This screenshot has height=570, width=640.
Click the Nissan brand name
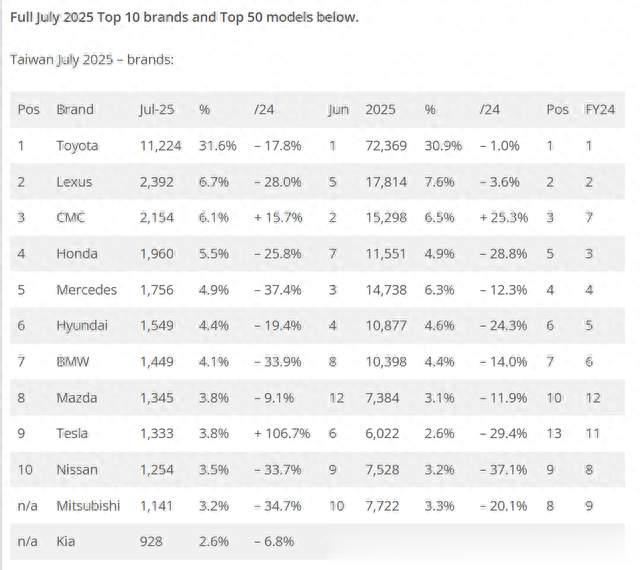(x=78, y=469)
